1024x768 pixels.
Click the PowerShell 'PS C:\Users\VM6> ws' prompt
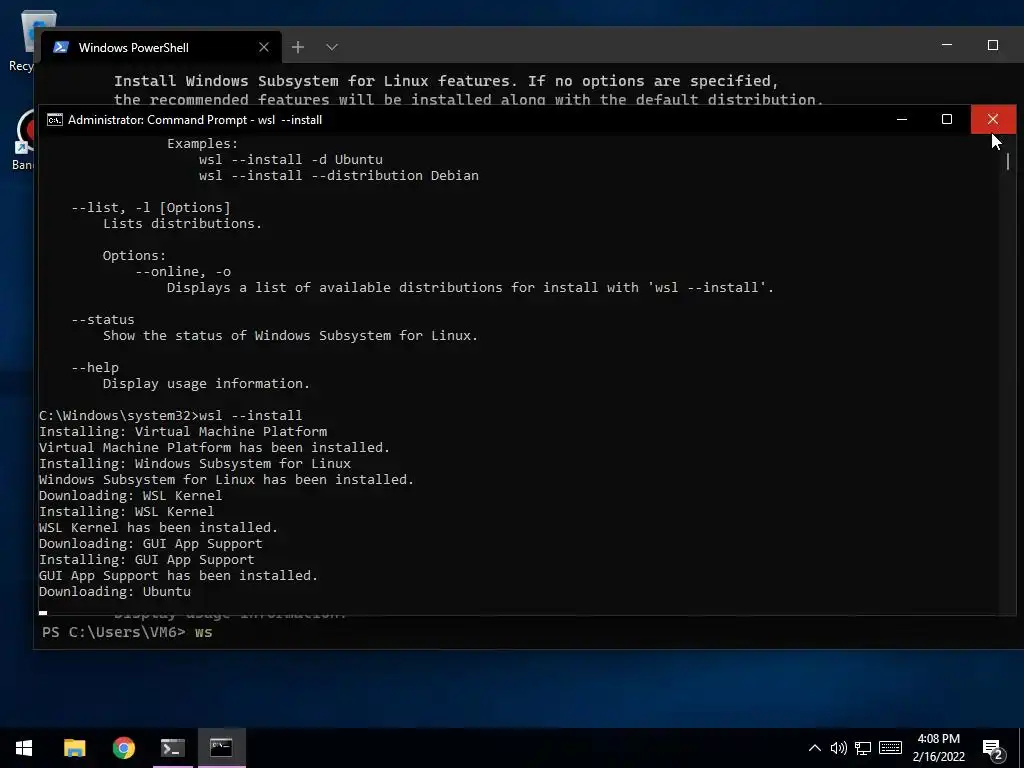(127, 632)
